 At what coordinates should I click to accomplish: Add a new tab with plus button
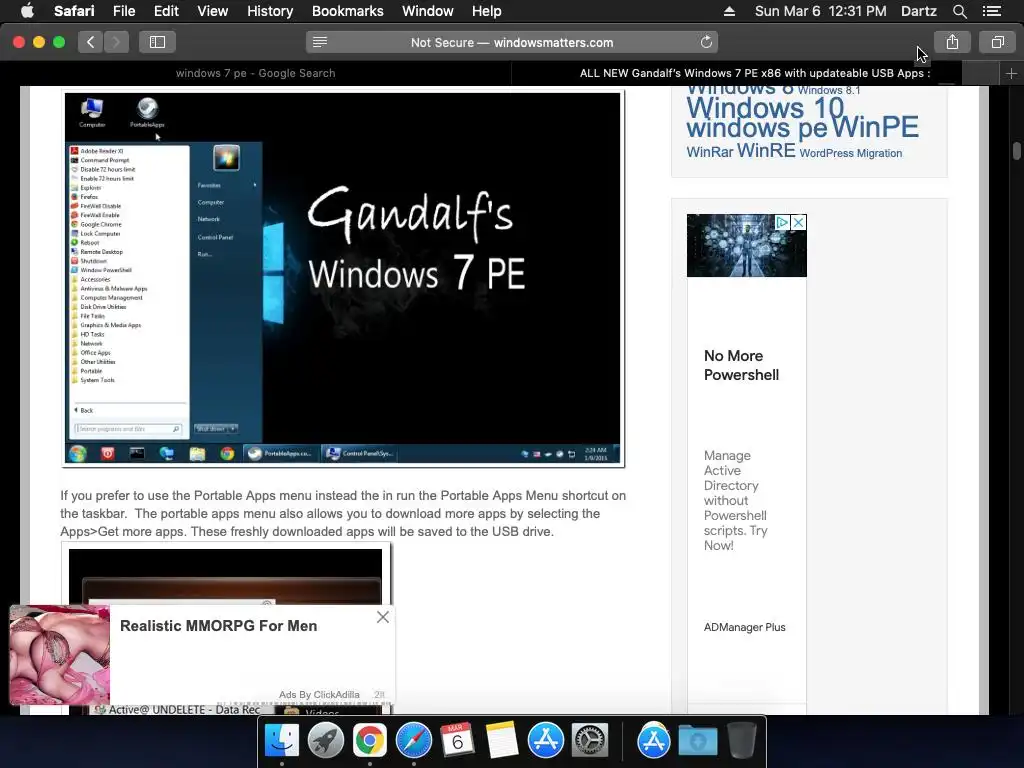1011,73
